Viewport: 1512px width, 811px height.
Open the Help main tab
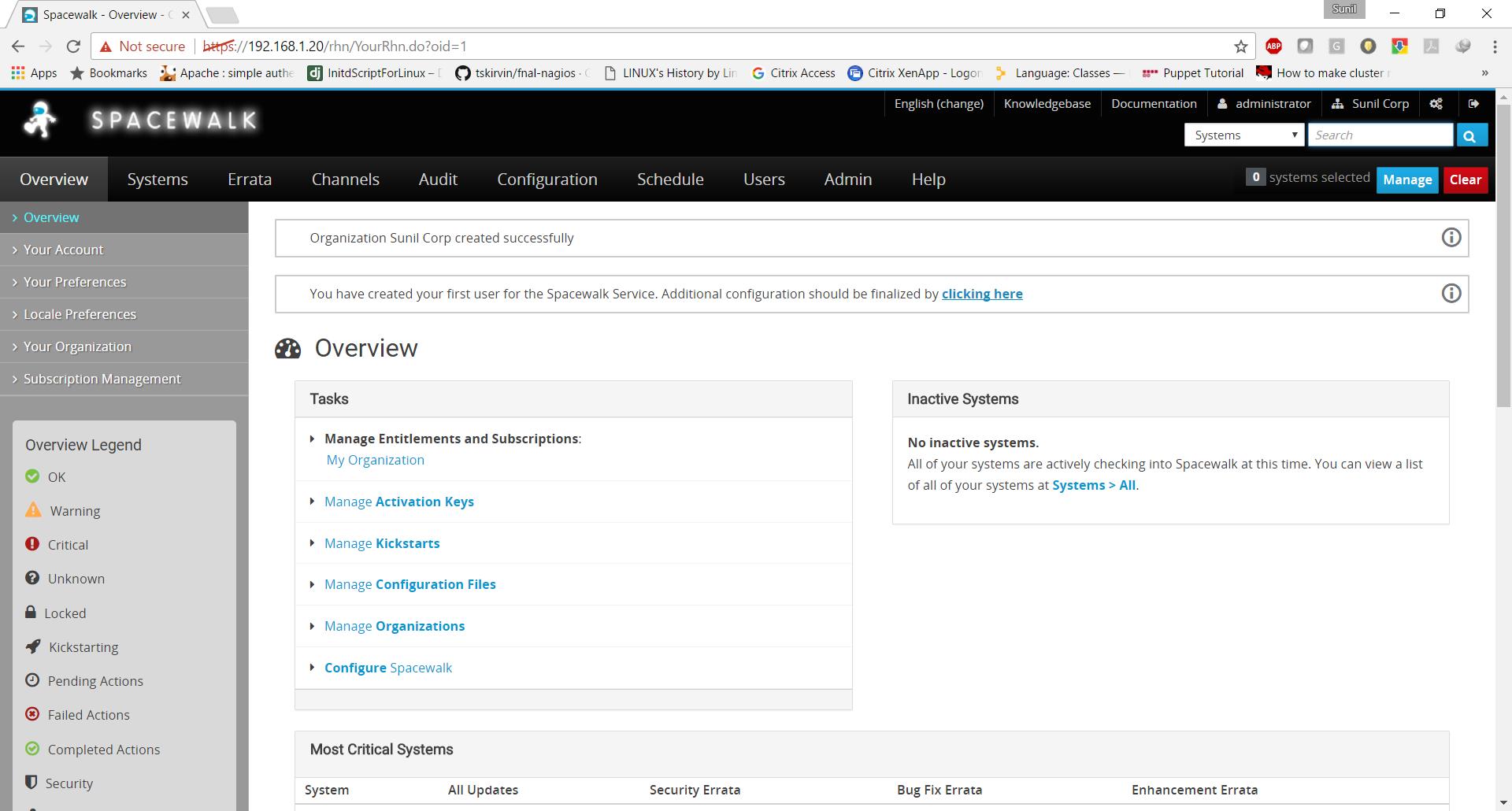[928, 180]
